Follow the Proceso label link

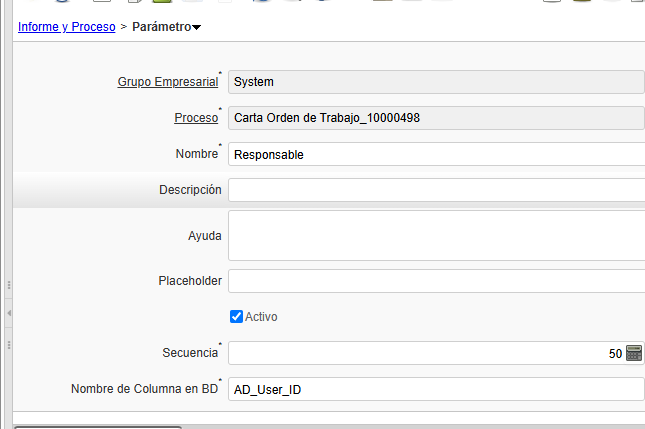pyautogui.click(x=196, y=118)
